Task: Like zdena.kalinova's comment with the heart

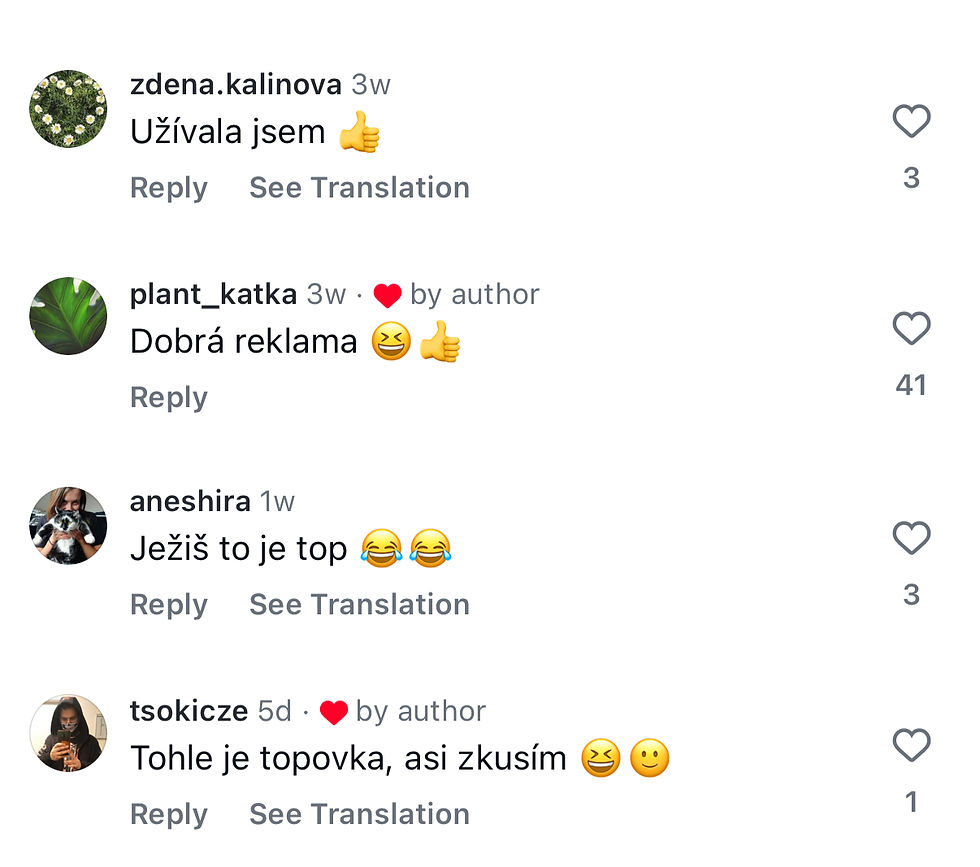Action: pos(911,122)
